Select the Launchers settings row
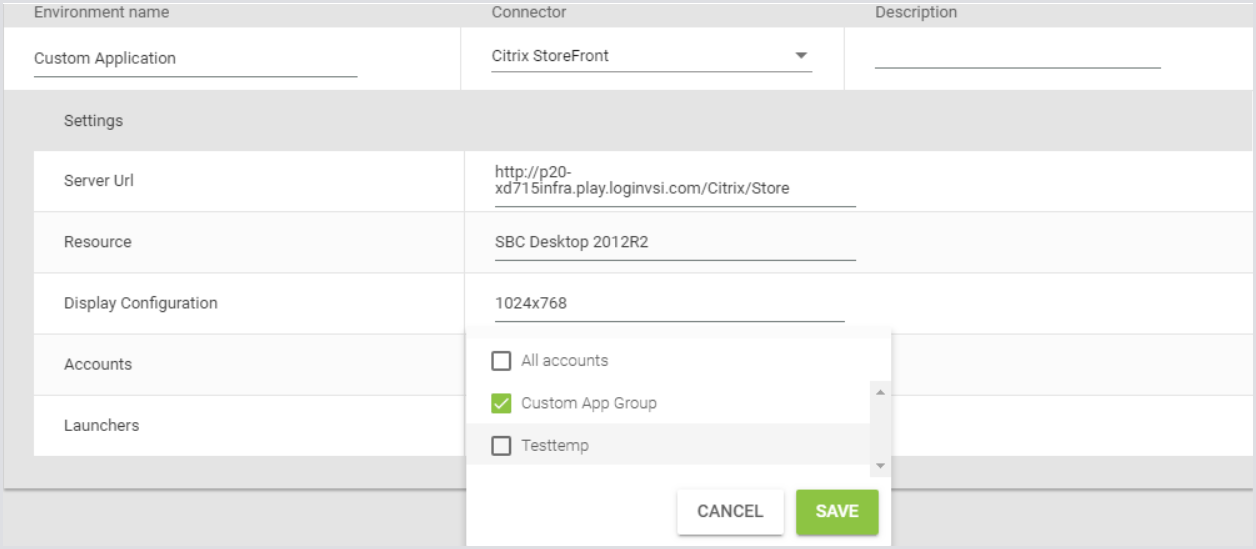Image resolution: width=1256 pixels, height=549 pixels. click(x=102, y=425)
